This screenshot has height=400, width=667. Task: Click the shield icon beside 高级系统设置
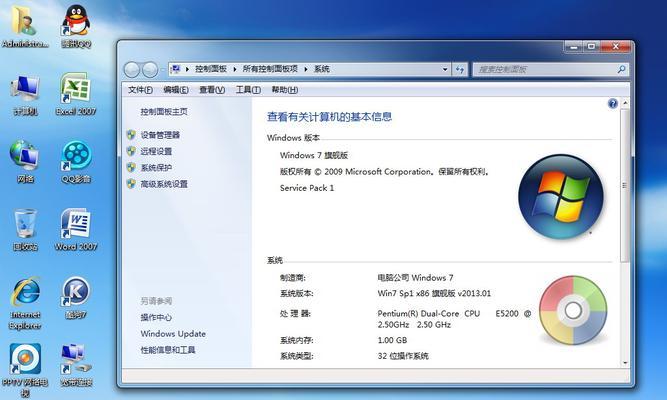point(131,184)
